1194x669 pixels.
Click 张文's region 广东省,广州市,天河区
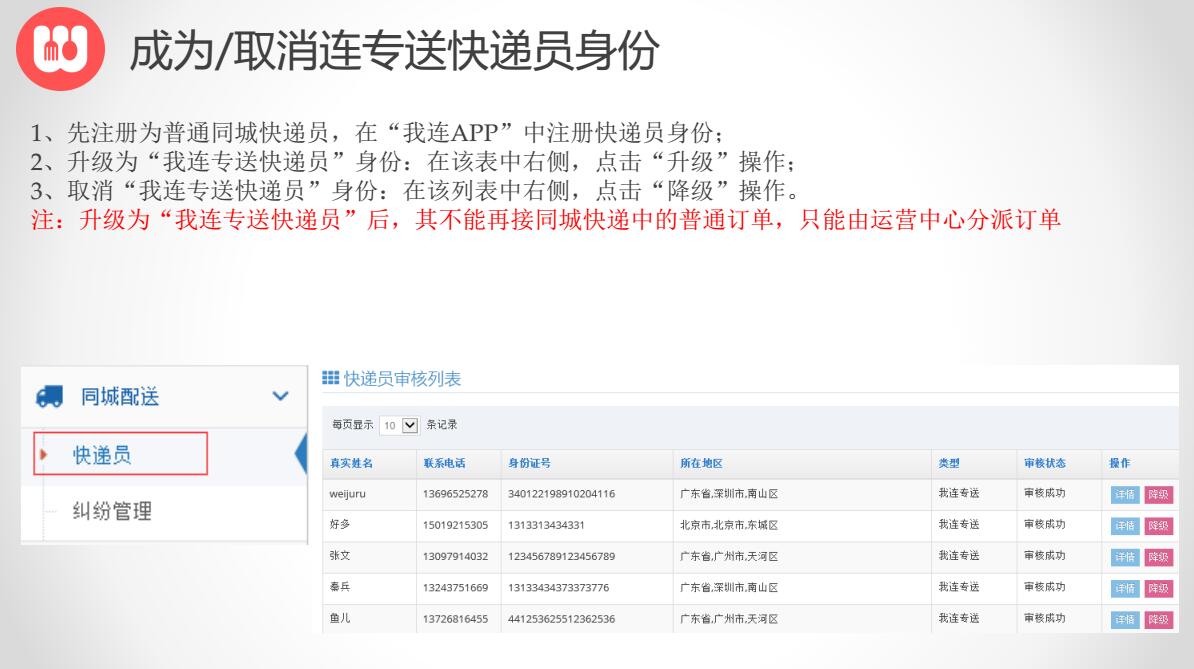click(x=729, y=556)
